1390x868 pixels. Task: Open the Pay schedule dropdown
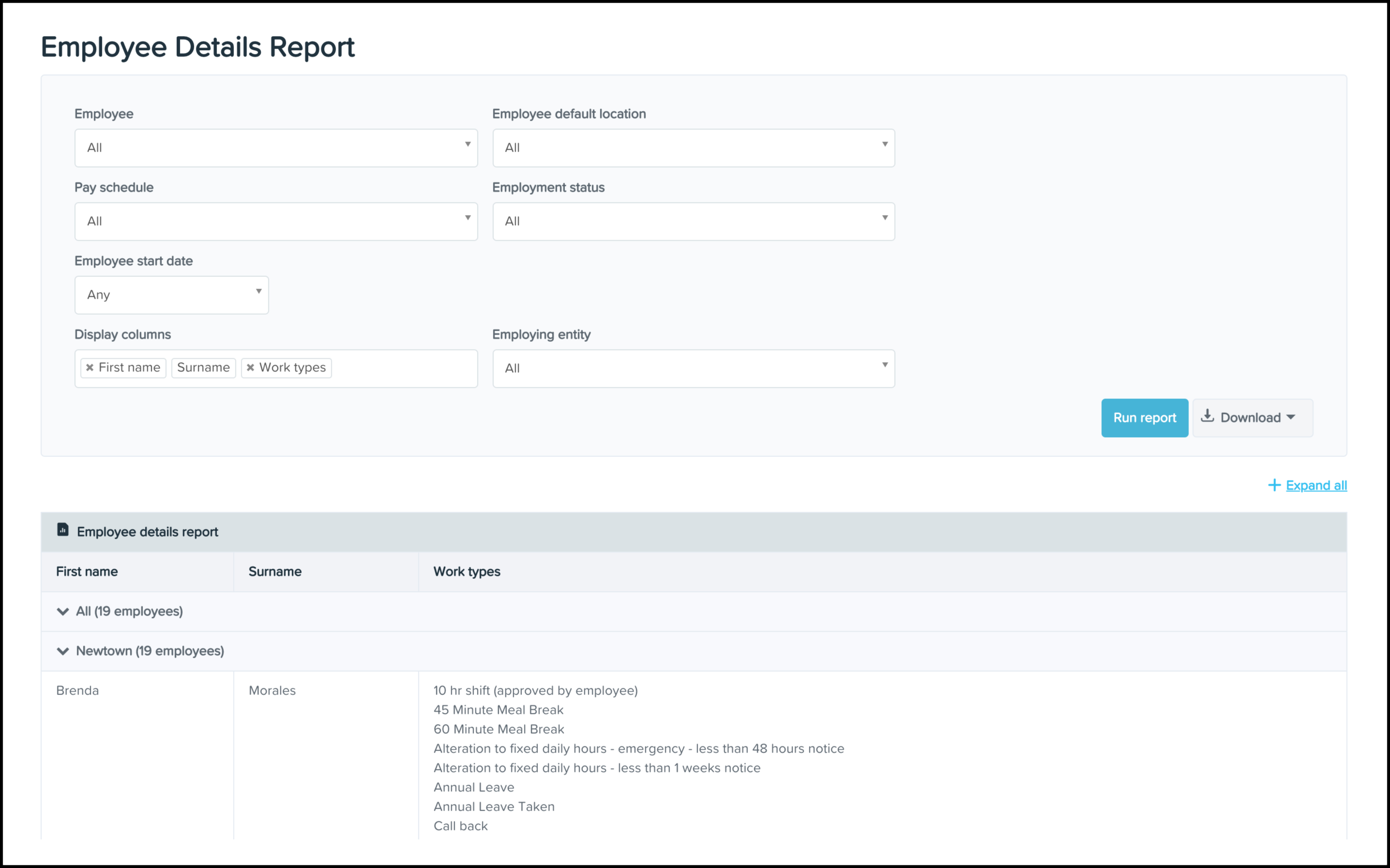pos(275,222)
